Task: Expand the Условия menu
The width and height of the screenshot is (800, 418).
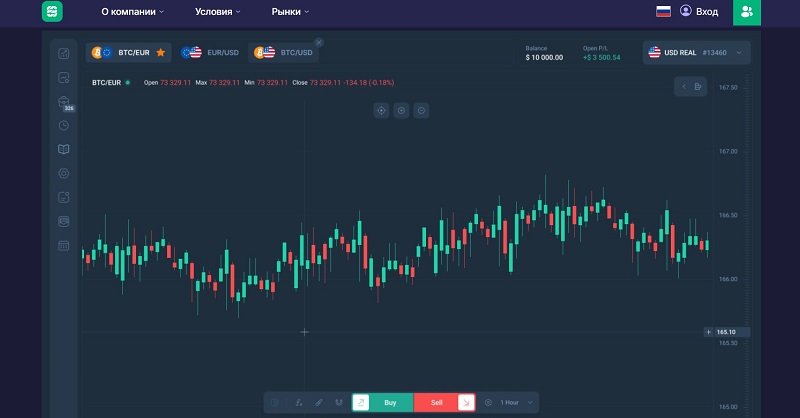Action: click(x=219, y=12)
